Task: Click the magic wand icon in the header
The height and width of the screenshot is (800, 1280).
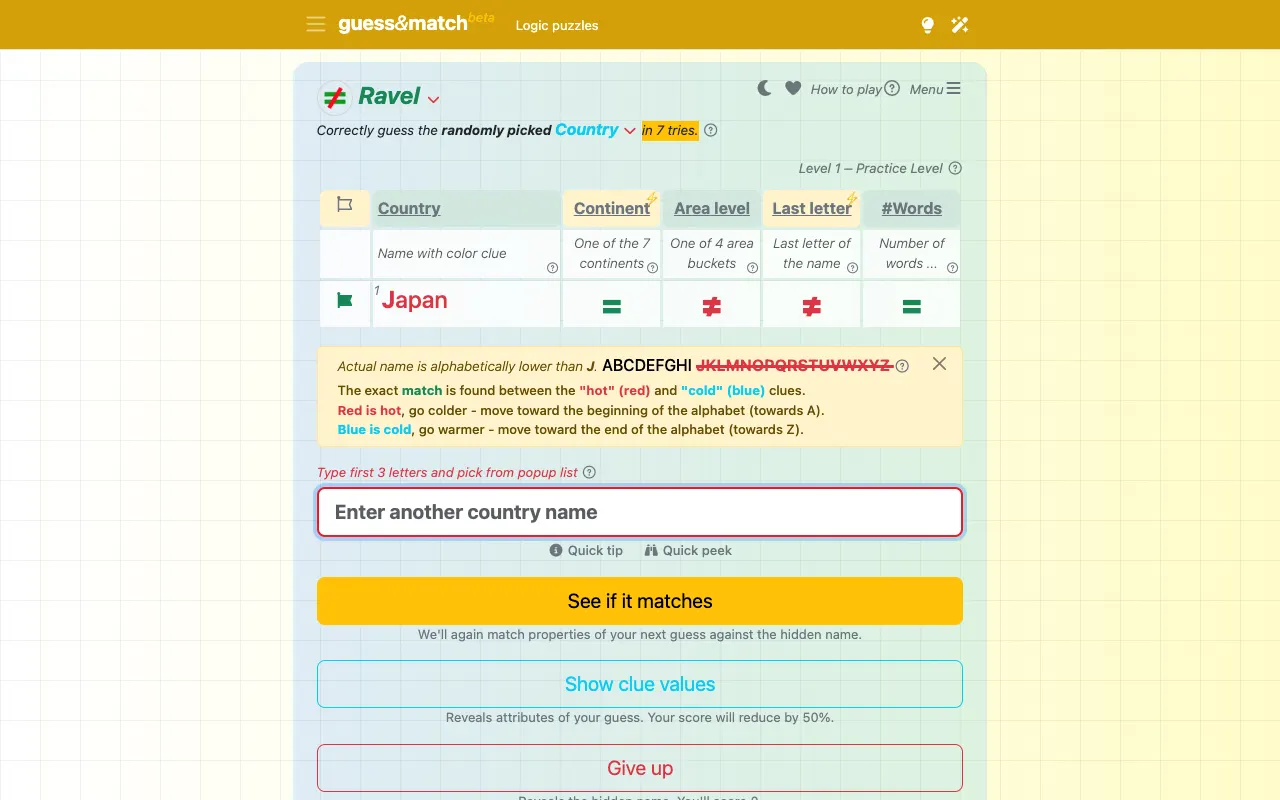Action: tap(960, 25)
